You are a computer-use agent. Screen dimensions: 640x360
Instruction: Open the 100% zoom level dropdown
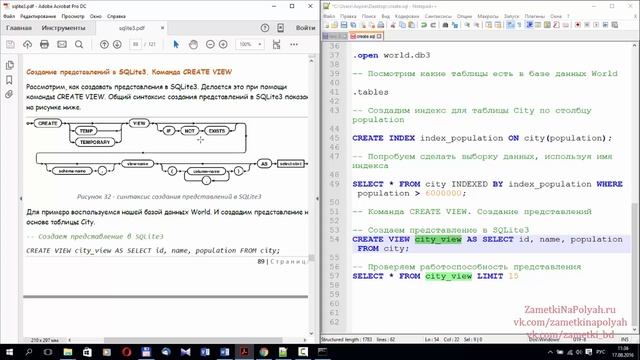tap(250, 44)
